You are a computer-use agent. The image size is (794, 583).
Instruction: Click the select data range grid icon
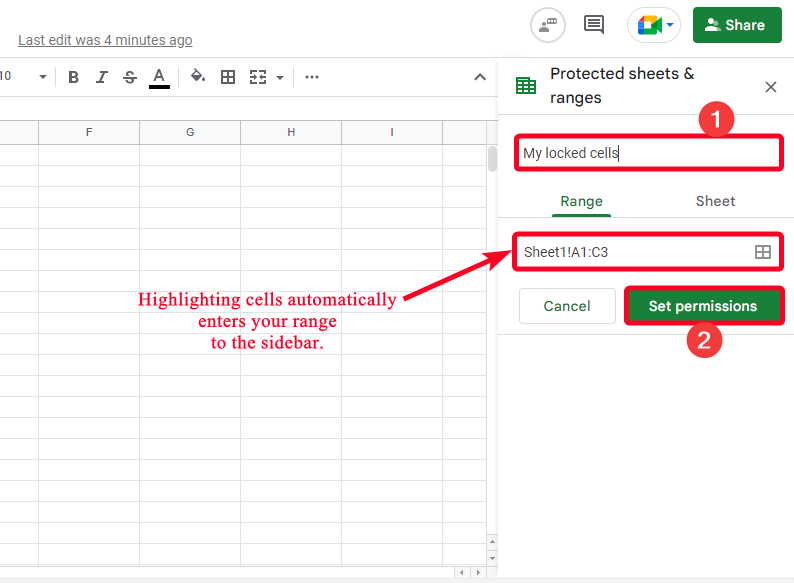(x=762, y=252)
